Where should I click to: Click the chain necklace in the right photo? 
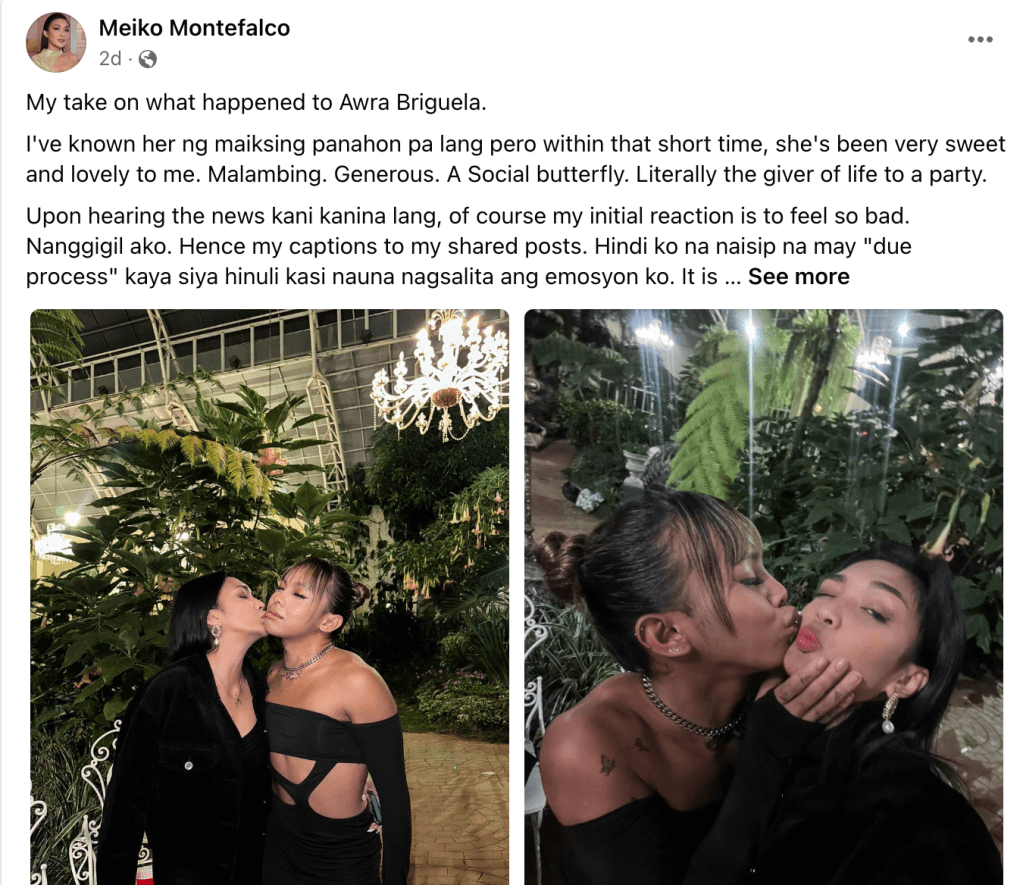pyautogui.click(x=693, y=714)
